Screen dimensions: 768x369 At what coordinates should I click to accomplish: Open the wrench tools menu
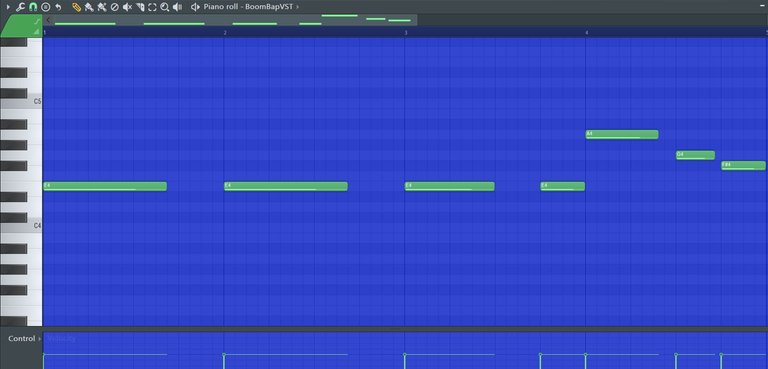pos(20,7)
